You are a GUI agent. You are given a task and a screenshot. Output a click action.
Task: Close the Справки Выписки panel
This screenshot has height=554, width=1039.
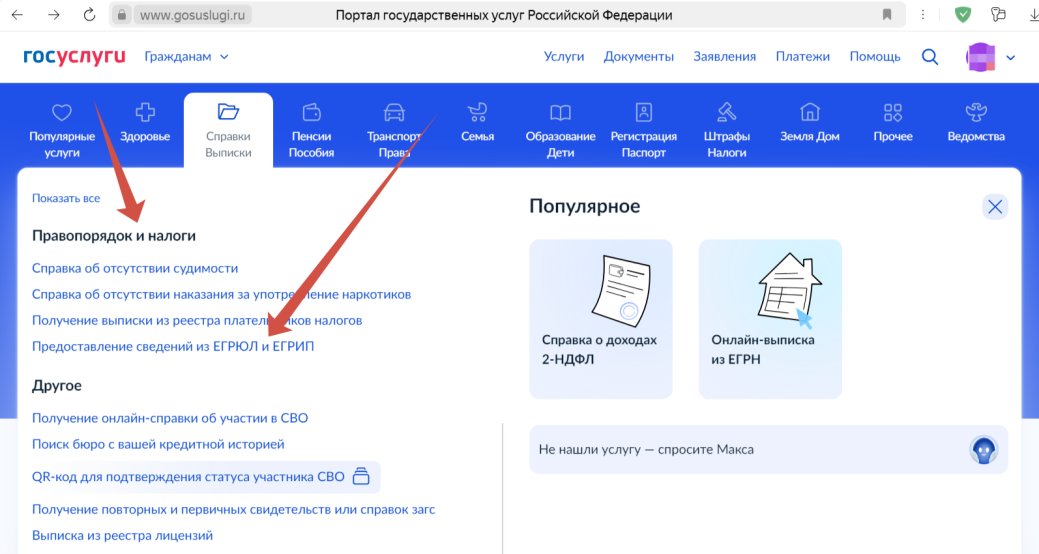coord(994,207)
